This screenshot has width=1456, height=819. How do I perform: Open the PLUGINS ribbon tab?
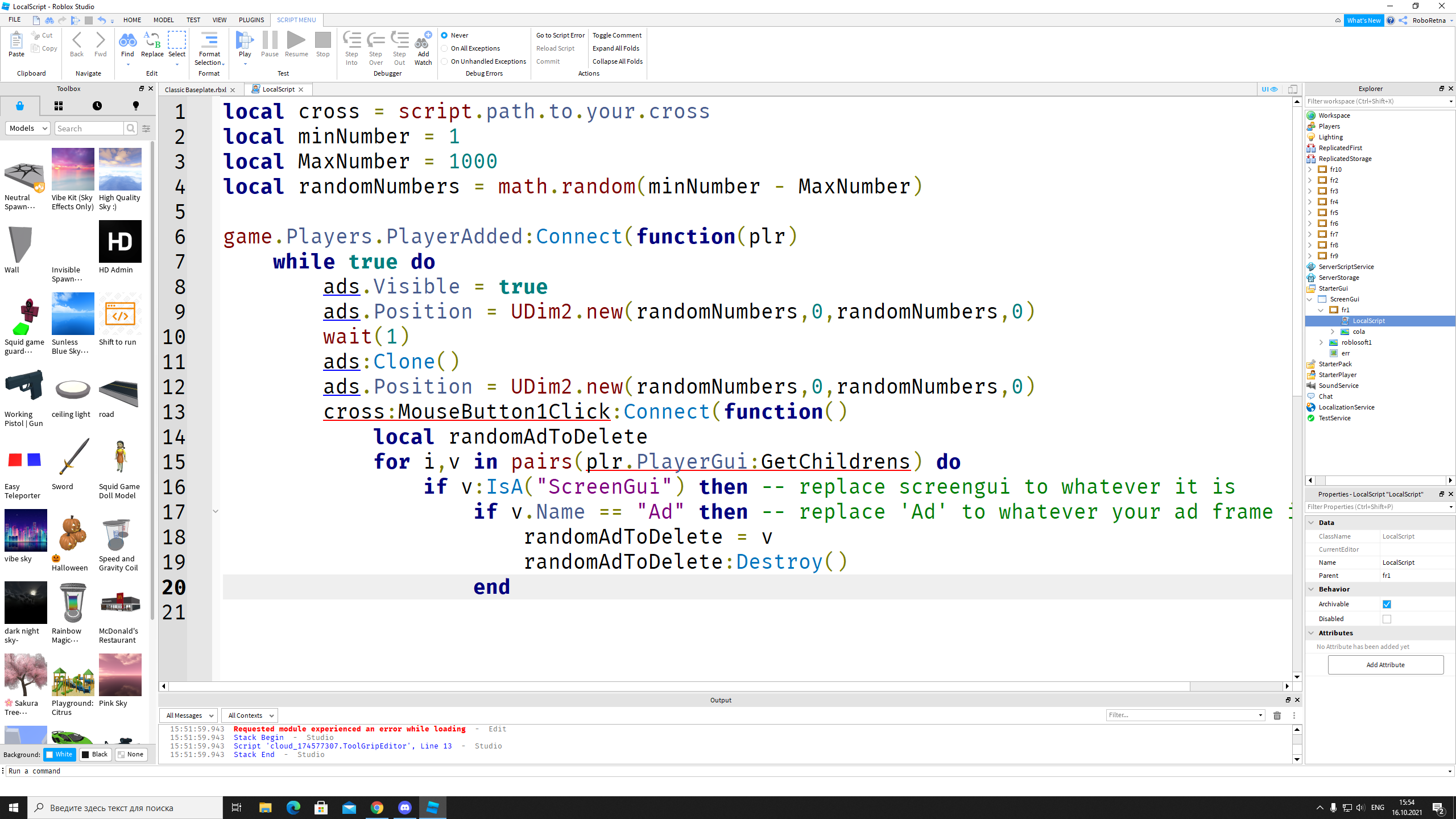(251, 20)
